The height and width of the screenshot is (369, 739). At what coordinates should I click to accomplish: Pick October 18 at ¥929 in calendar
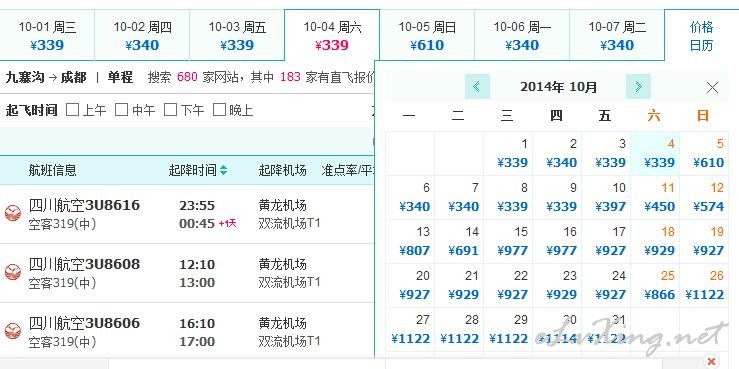(655, 241)
